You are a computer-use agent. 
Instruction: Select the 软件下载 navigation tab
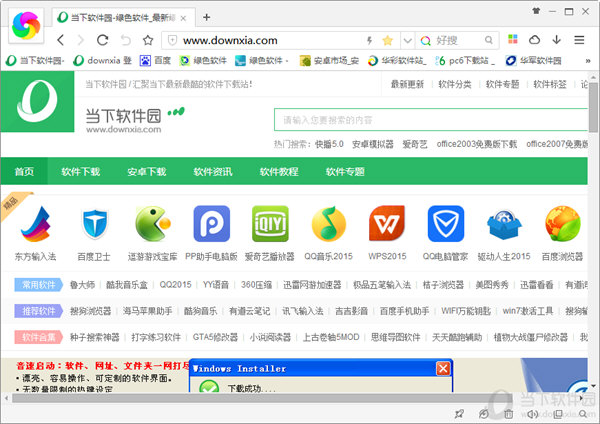[x=81, y=171]
